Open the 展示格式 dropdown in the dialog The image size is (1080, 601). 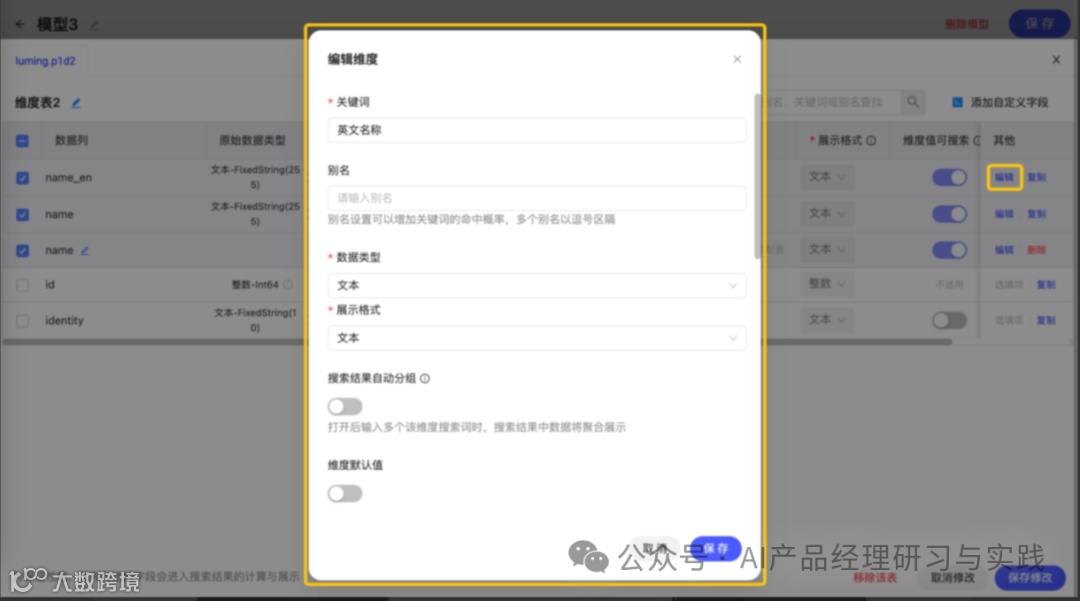click(537, 338)
